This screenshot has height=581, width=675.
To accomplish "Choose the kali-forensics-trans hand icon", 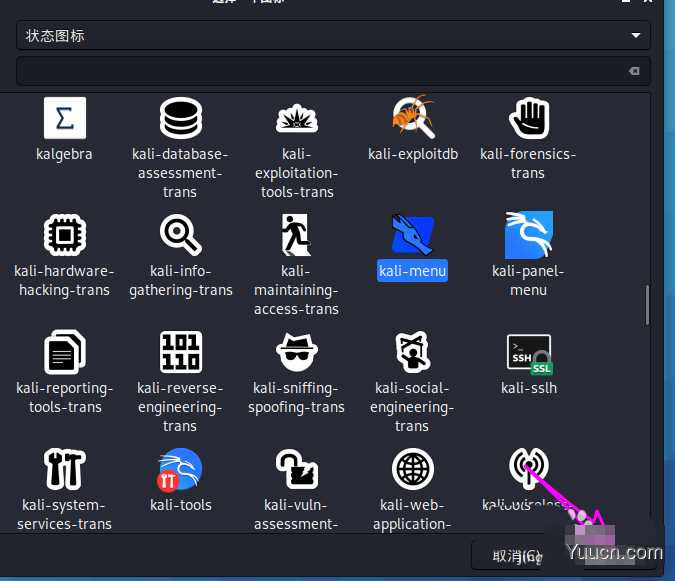I will [529, 118].
